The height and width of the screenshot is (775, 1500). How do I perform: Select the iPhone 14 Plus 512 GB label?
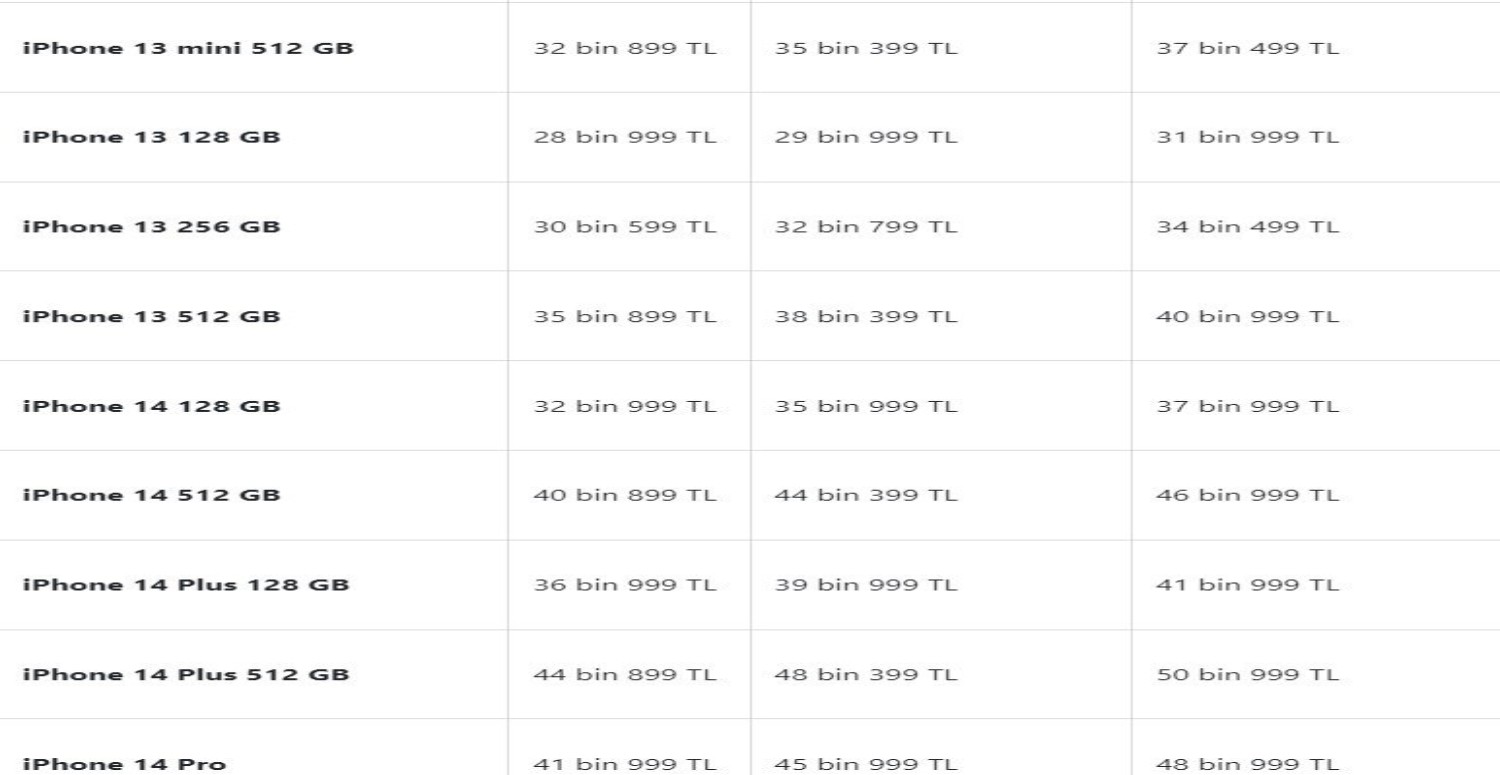(x=186, y=675)
